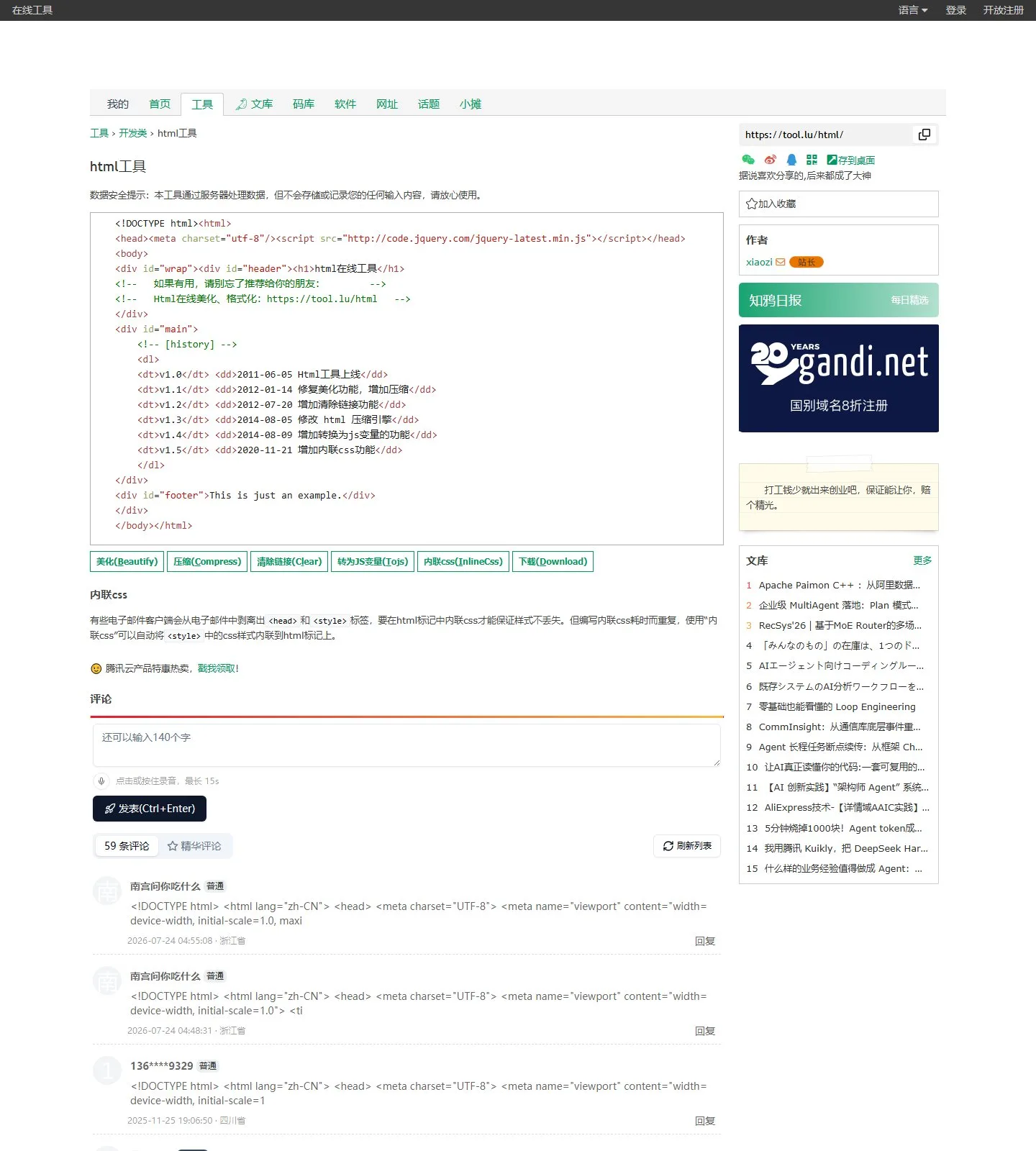
Task: Open the 软件 tab
Action: point(345,104)
